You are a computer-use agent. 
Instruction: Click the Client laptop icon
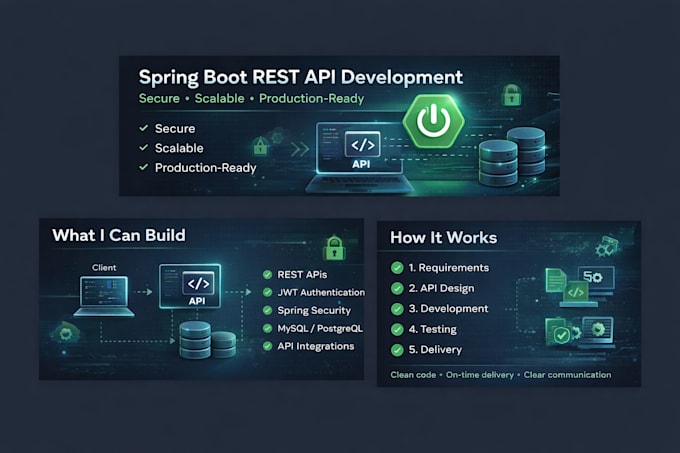pyautogui.click(x=104, y=297)
